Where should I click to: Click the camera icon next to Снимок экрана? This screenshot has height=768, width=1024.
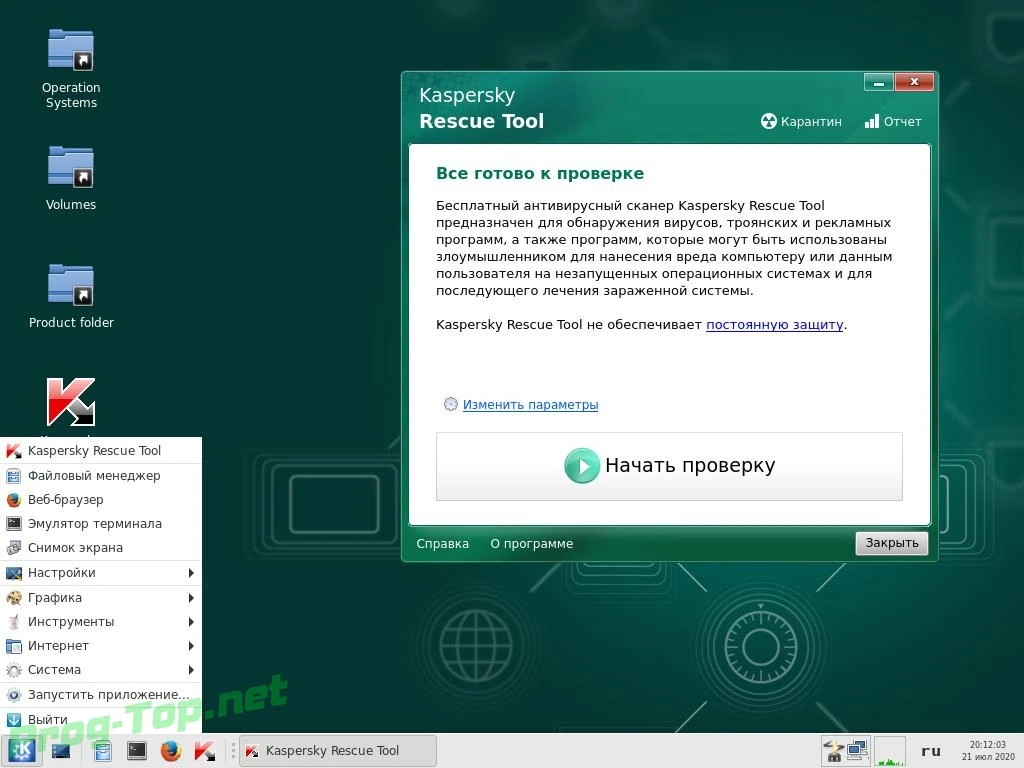pyautogui.click(x=14, y=548)
